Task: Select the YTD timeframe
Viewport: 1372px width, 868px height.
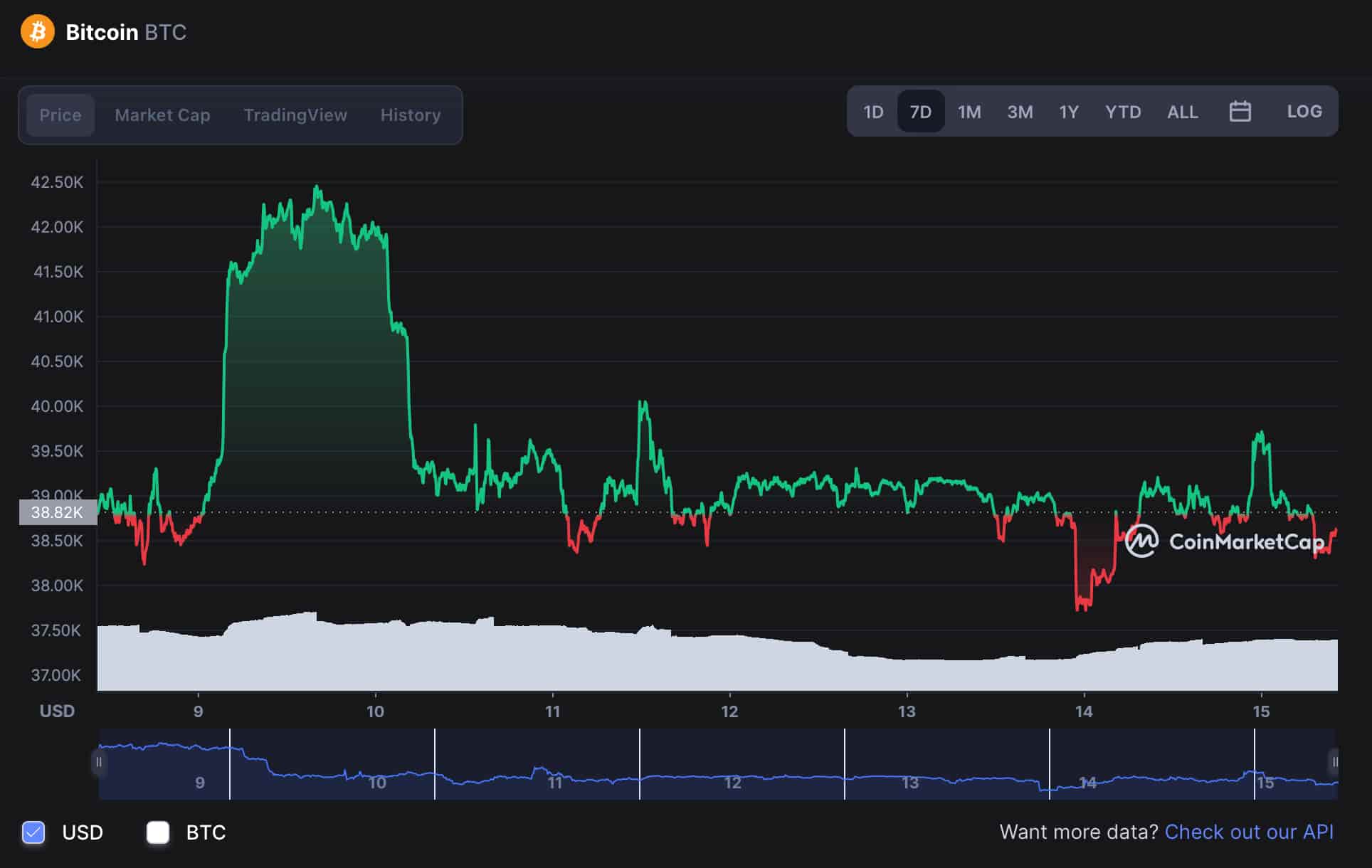Action: click(1123, 112)
